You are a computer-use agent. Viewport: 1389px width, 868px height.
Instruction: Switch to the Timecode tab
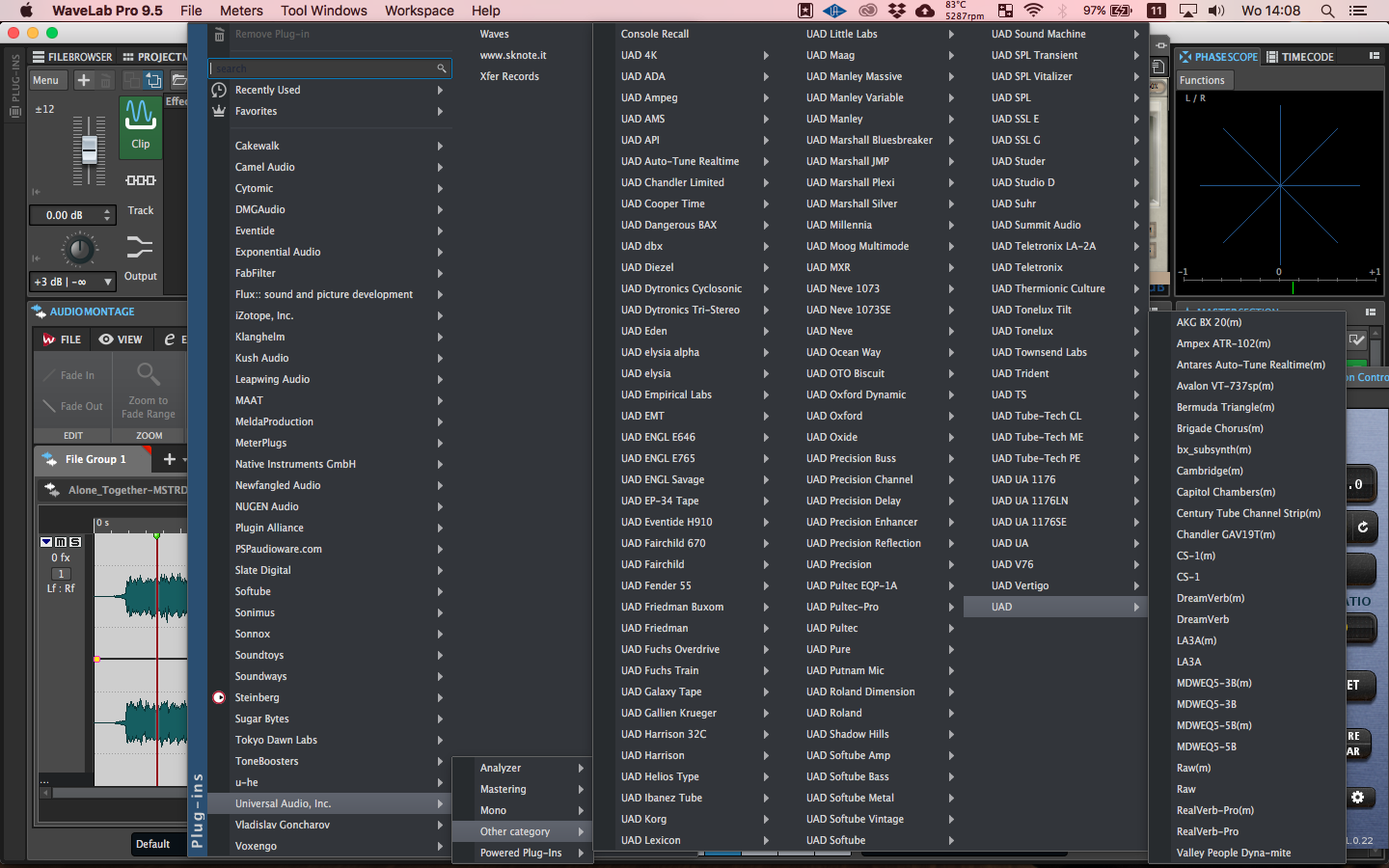point(1300,57)
